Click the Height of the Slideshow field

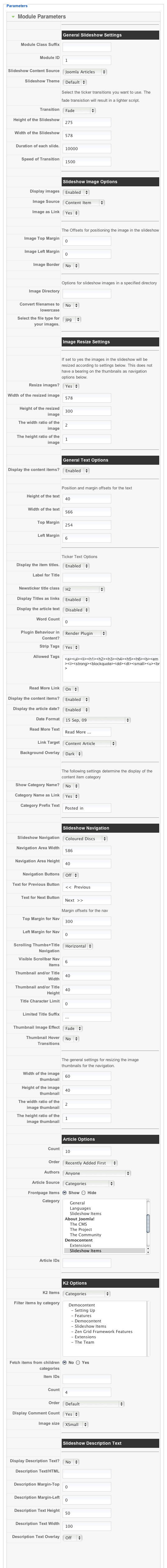[x=87, y=122]
